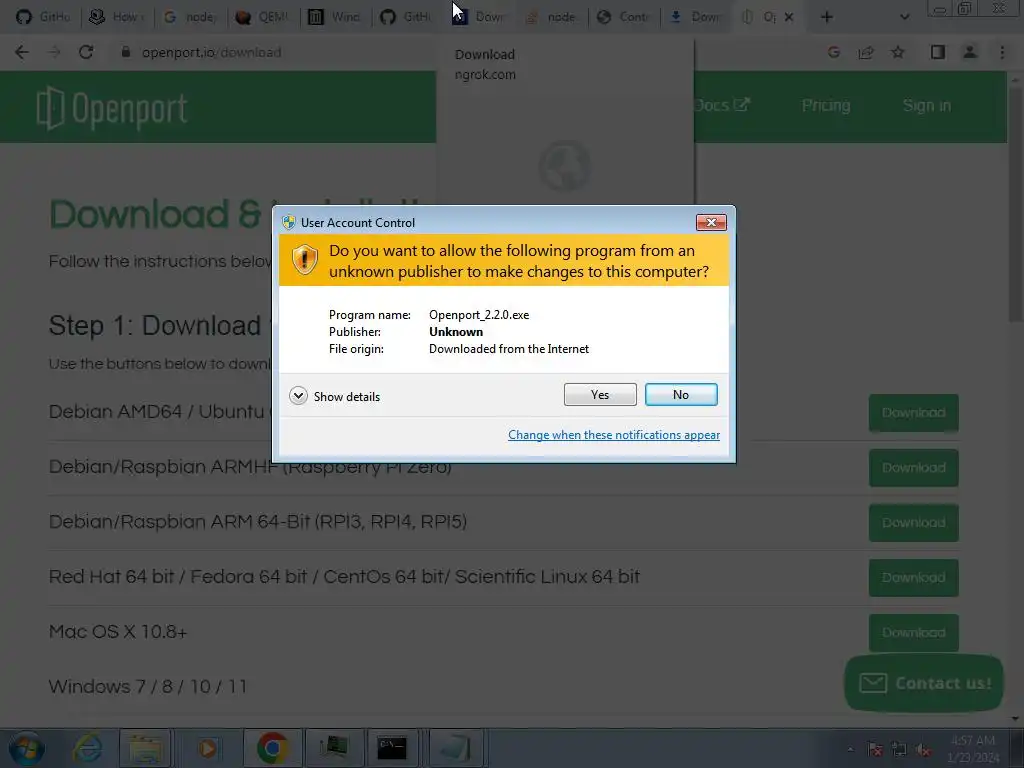The height and width of the screenshot is (768, 1024).
Task: Click the Google icon in address bar
Action: click(833, 52)
